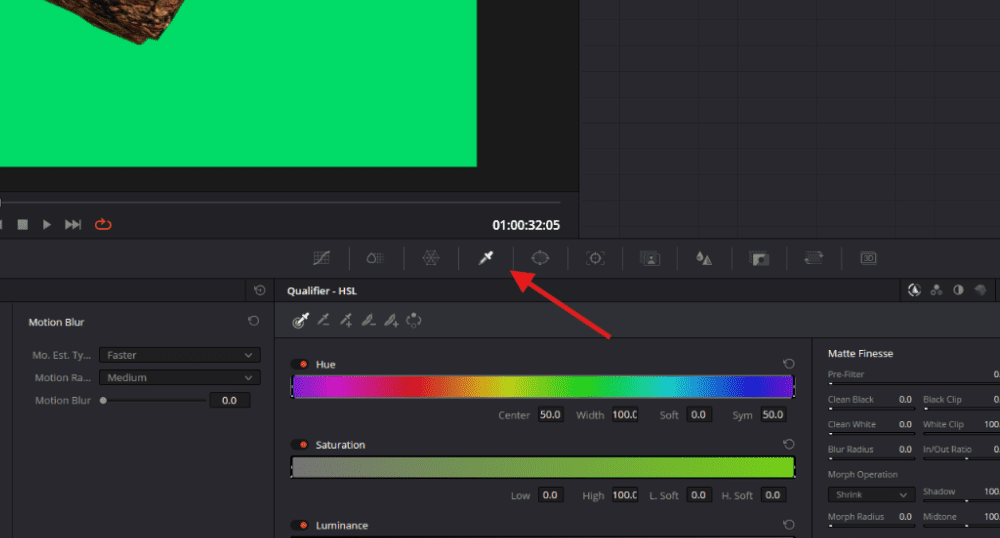Open the Curves palette
Viewport: 1000px width, 538px height.
tap(321, 258)
